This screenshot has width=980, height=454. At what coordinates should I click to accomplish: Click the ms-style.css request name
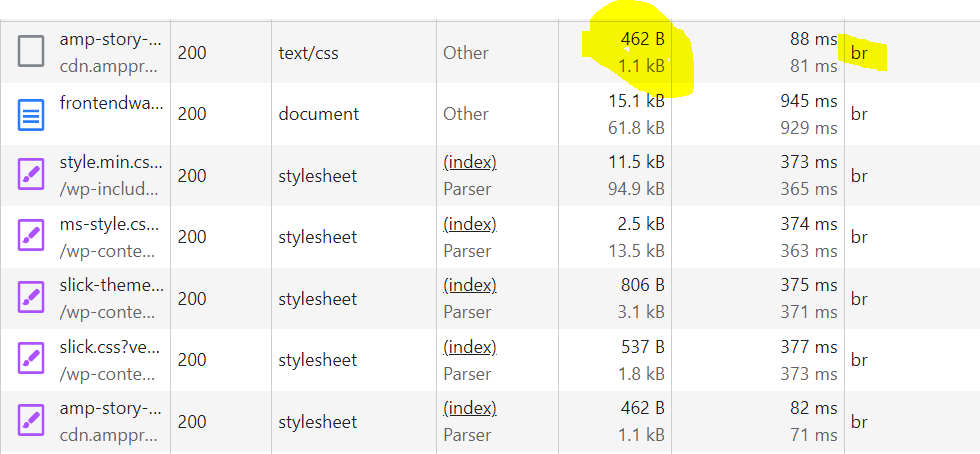(x=110, y=225)
